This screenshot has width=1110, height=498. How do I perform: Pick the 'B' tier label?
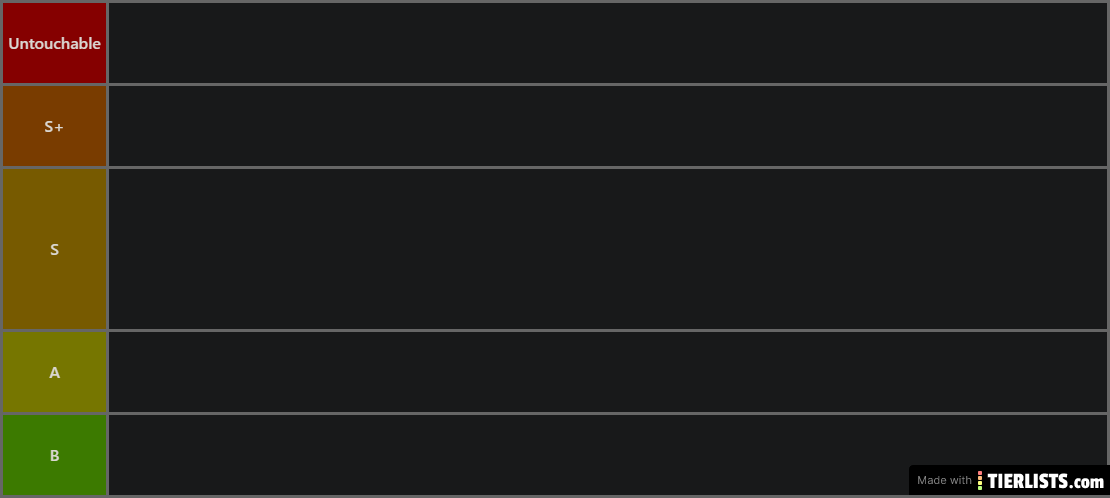[55, 455]
